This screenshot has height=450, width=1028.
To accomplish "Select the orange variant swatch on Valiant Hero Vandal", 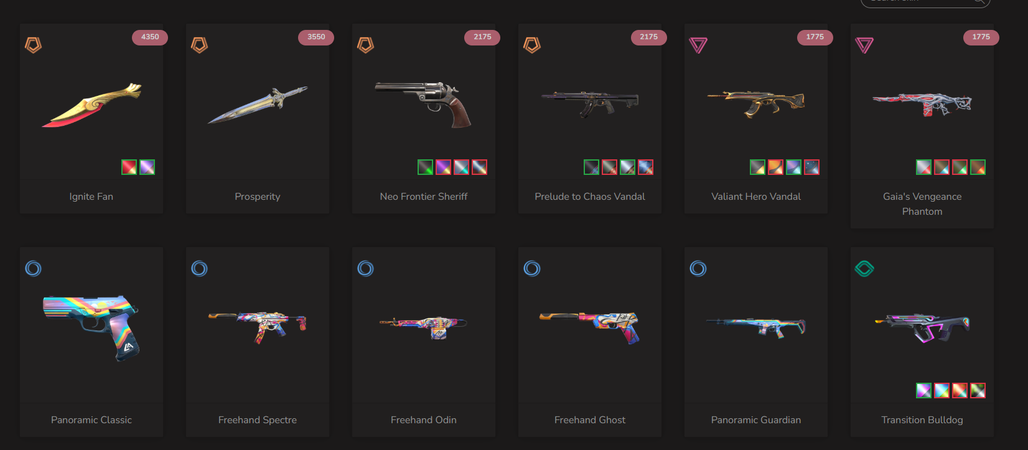I will pyautogui.click(x=776, y=167).
